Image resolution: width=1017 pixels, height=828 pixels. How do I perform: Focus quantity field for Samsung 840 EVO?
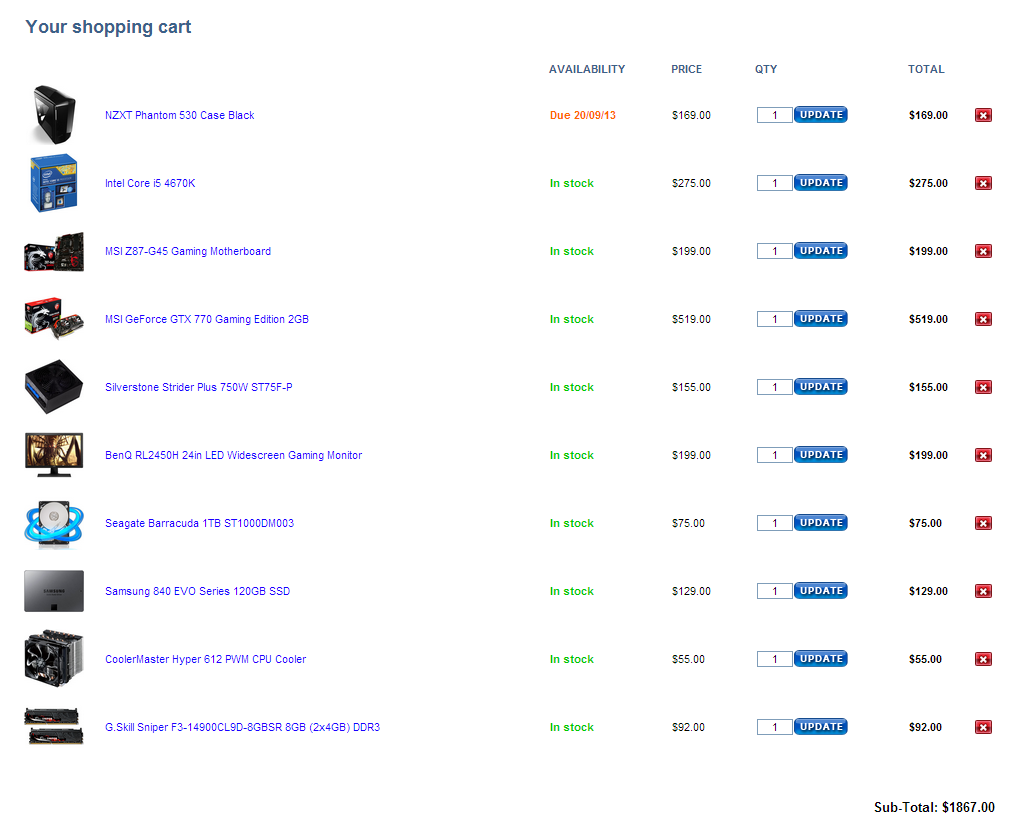pos(774,592)
